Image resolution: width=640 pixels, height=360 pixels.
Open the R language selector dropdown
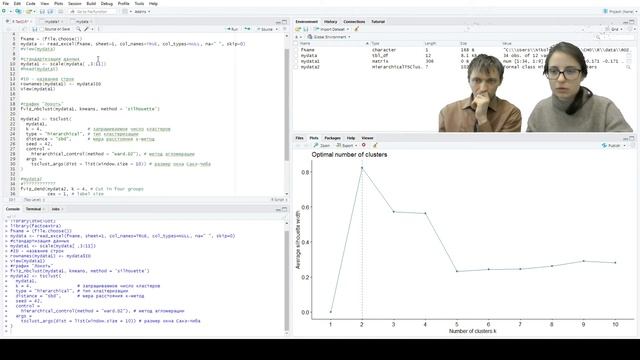click(298, 37)
